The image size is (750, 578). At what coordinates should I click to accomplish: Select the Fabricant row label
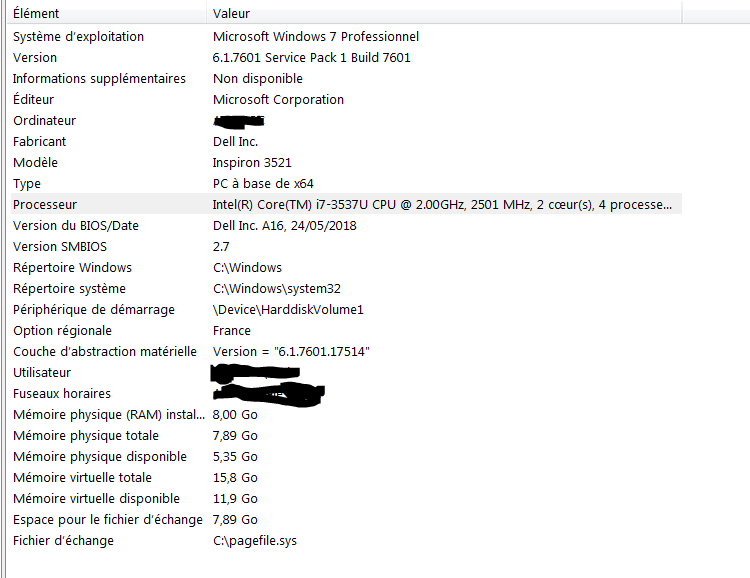click(x=40, y=142)
